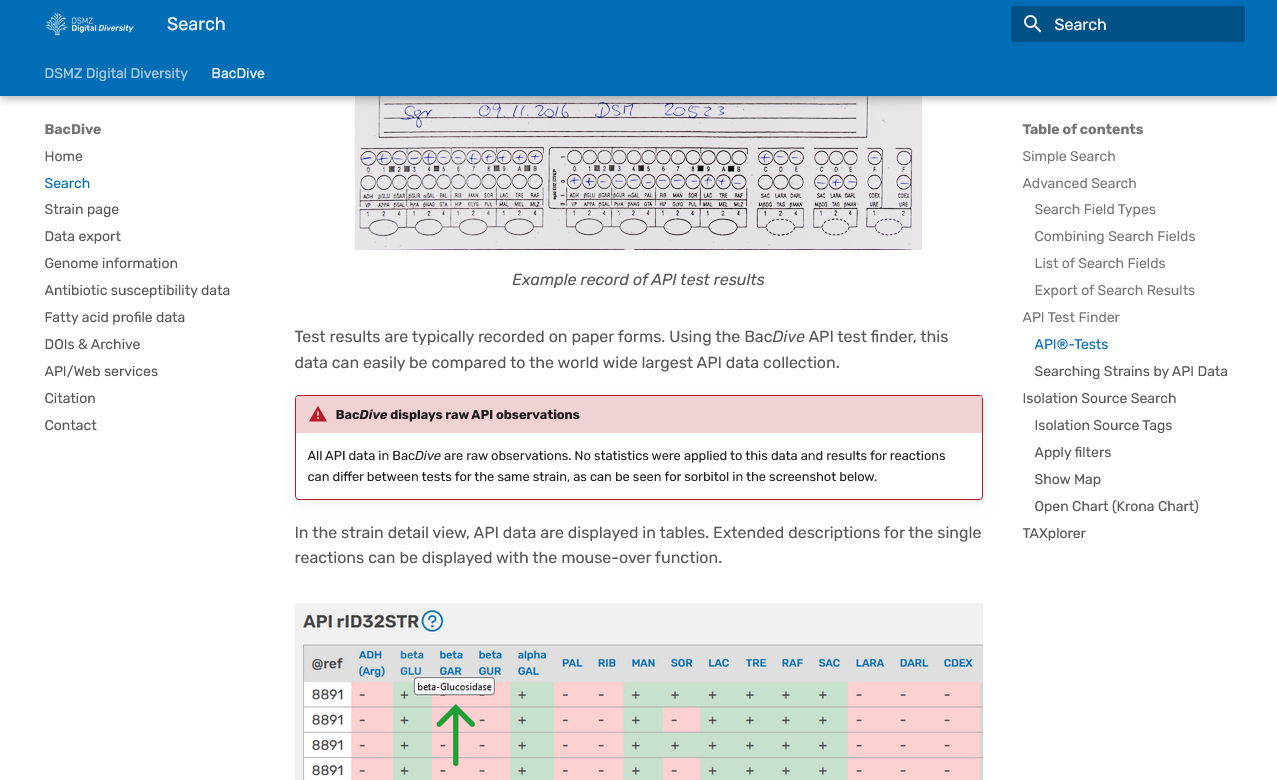
Task: Open the DSMZ Digital Diversity tab
Action: coord(116,73)
